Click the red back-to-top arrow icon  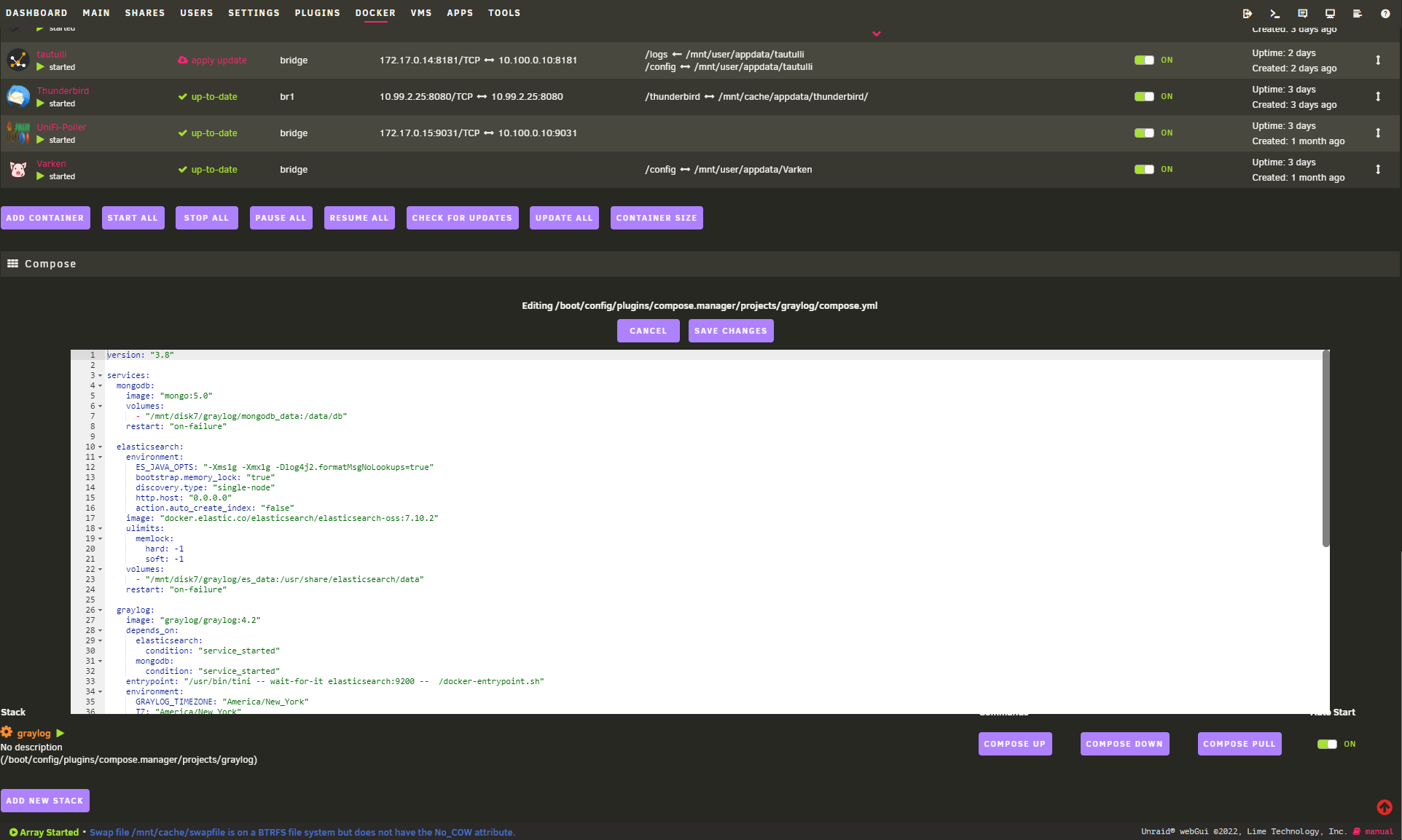1384,807
